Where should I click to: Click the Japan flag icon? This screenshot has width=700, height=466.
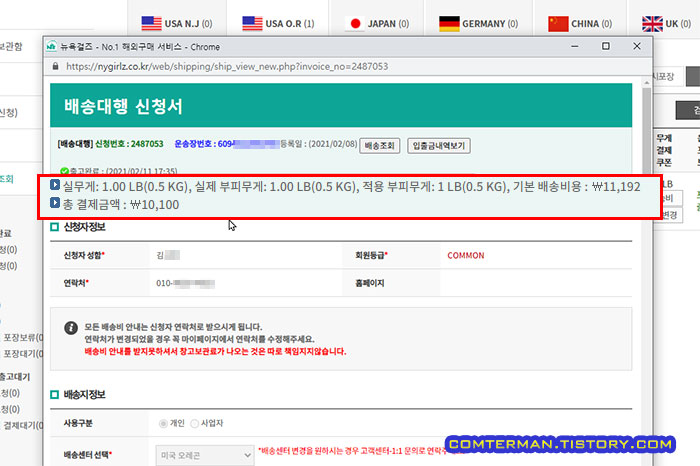point(355,24)
